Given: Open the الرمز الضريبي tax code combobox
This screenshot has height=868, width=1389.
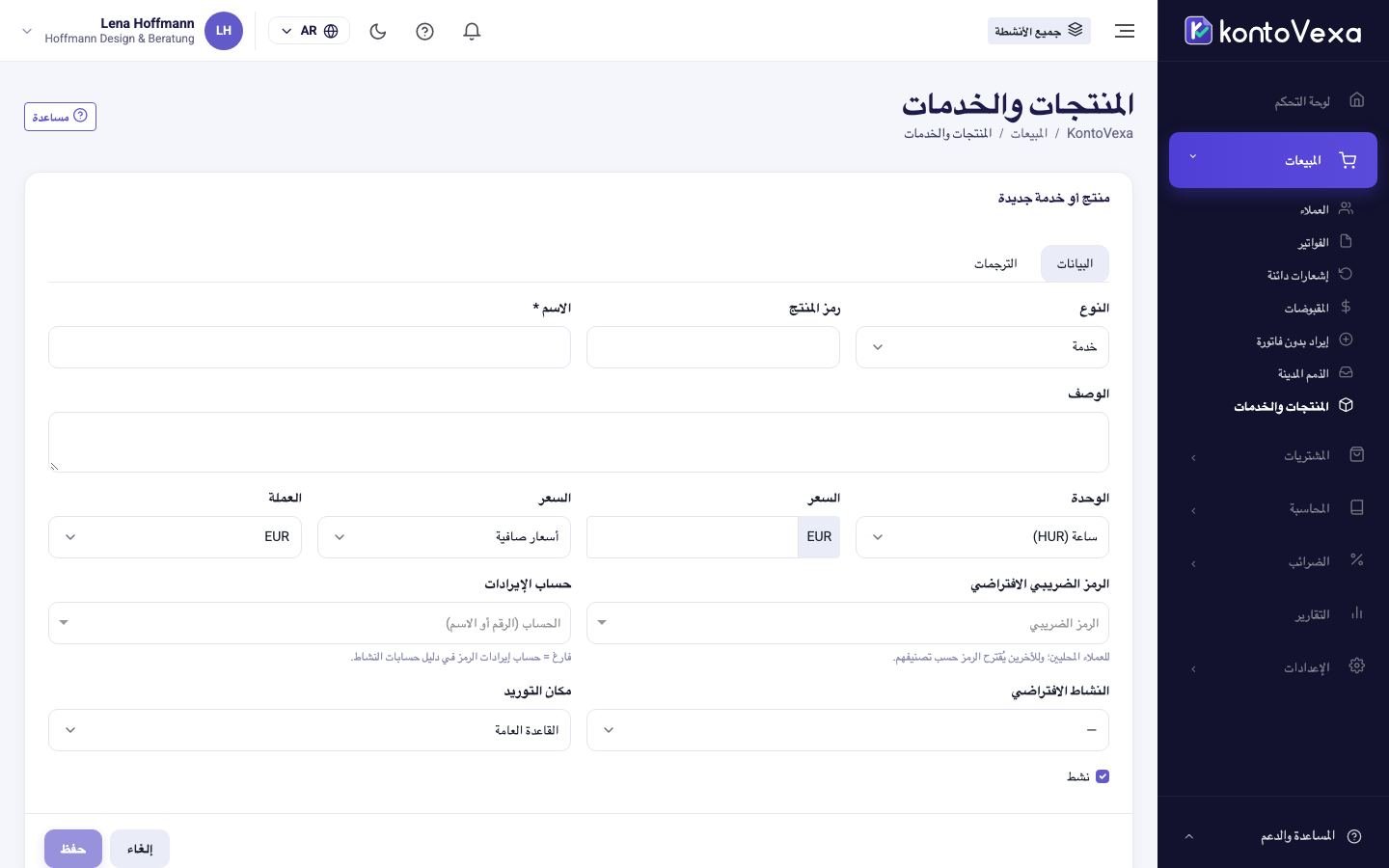Looking at the screenshot, I should (x=848, y=623).
